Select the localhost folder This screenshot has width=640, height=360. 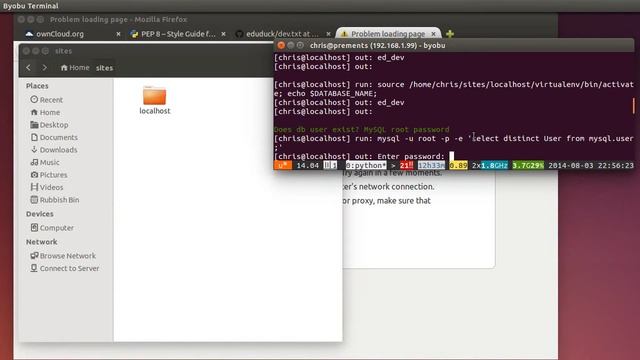point(155,100)
